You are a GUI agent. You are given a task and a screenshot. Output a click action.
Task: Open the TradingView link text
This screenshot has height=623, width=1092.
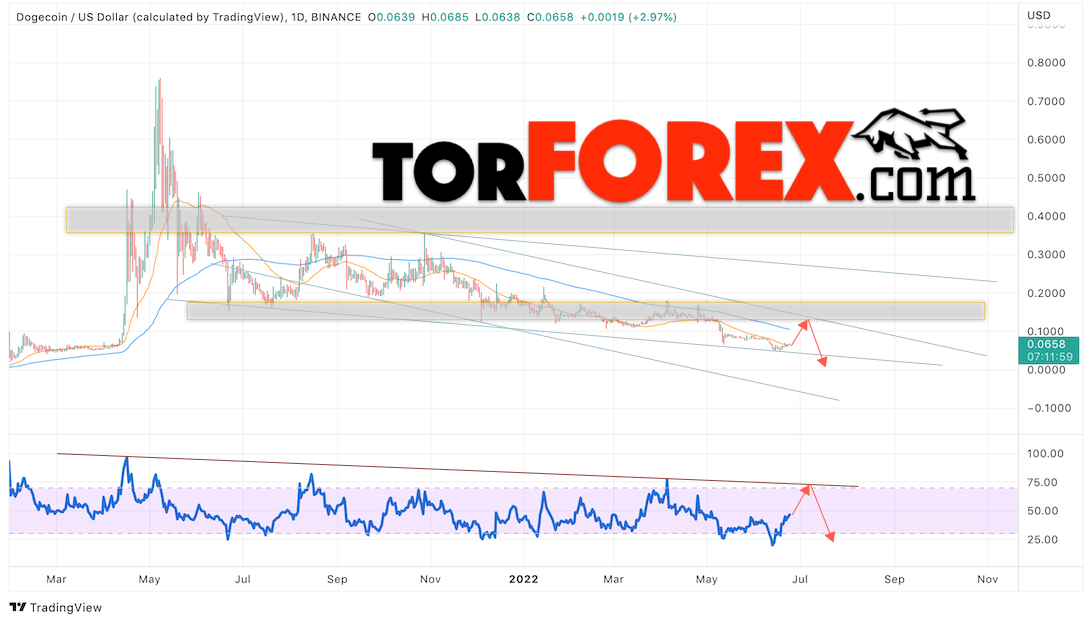click(x=65, y=608)
